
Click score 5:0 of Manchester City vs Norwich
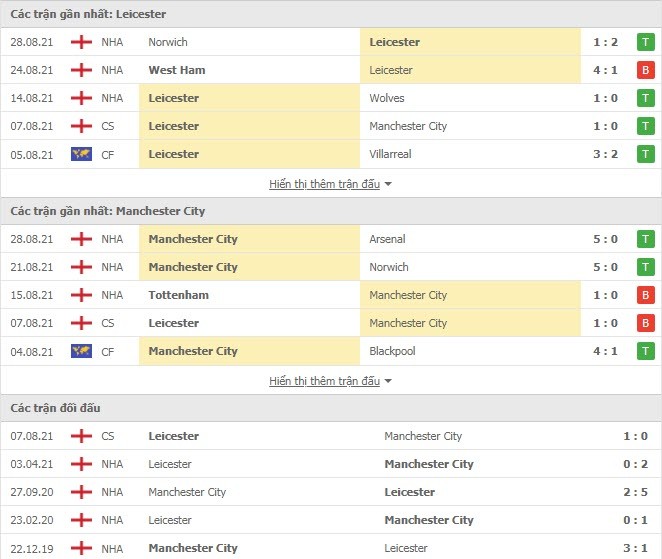(605, 267)
